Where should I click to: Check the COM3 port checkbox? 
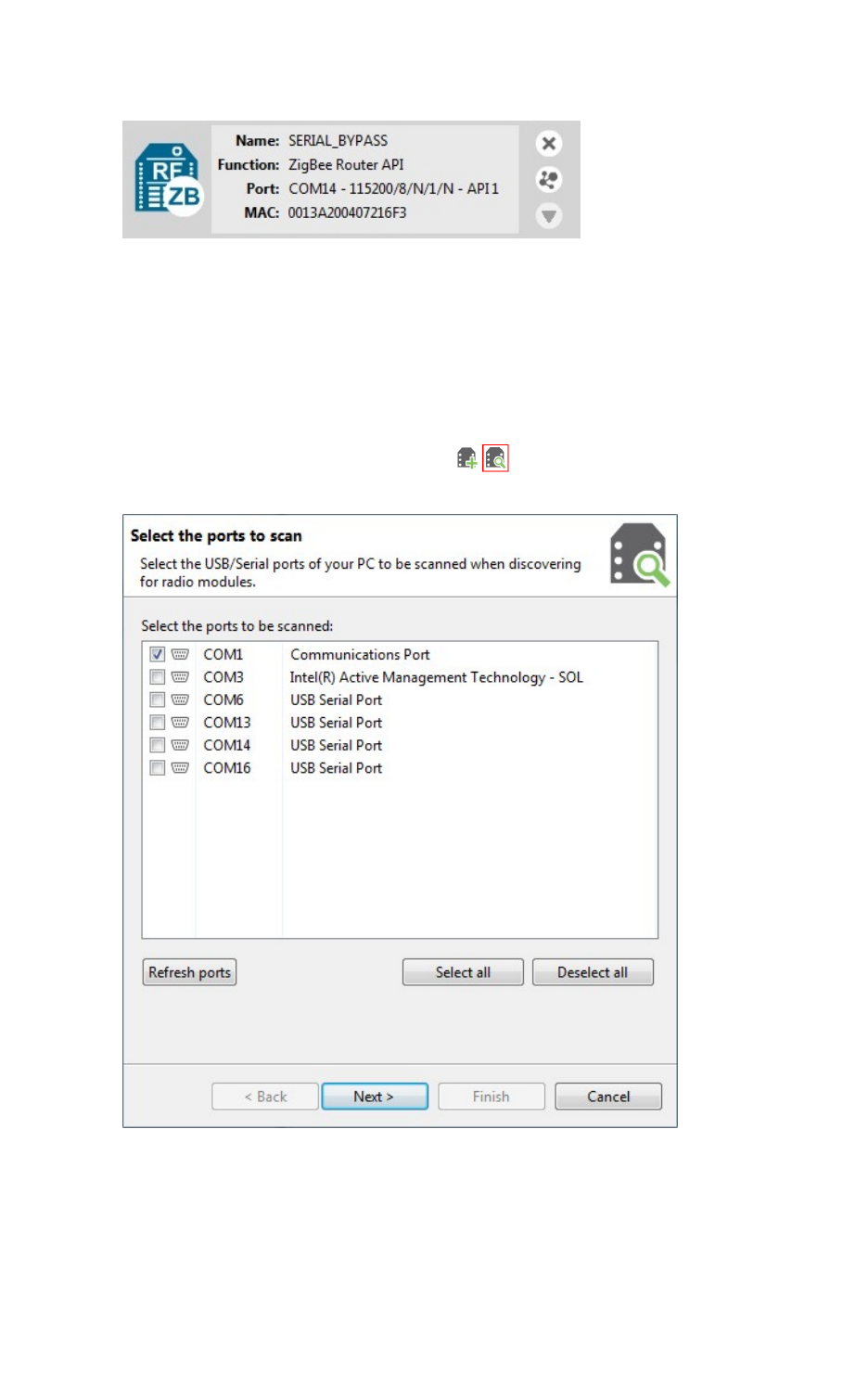tap(158, 678)
